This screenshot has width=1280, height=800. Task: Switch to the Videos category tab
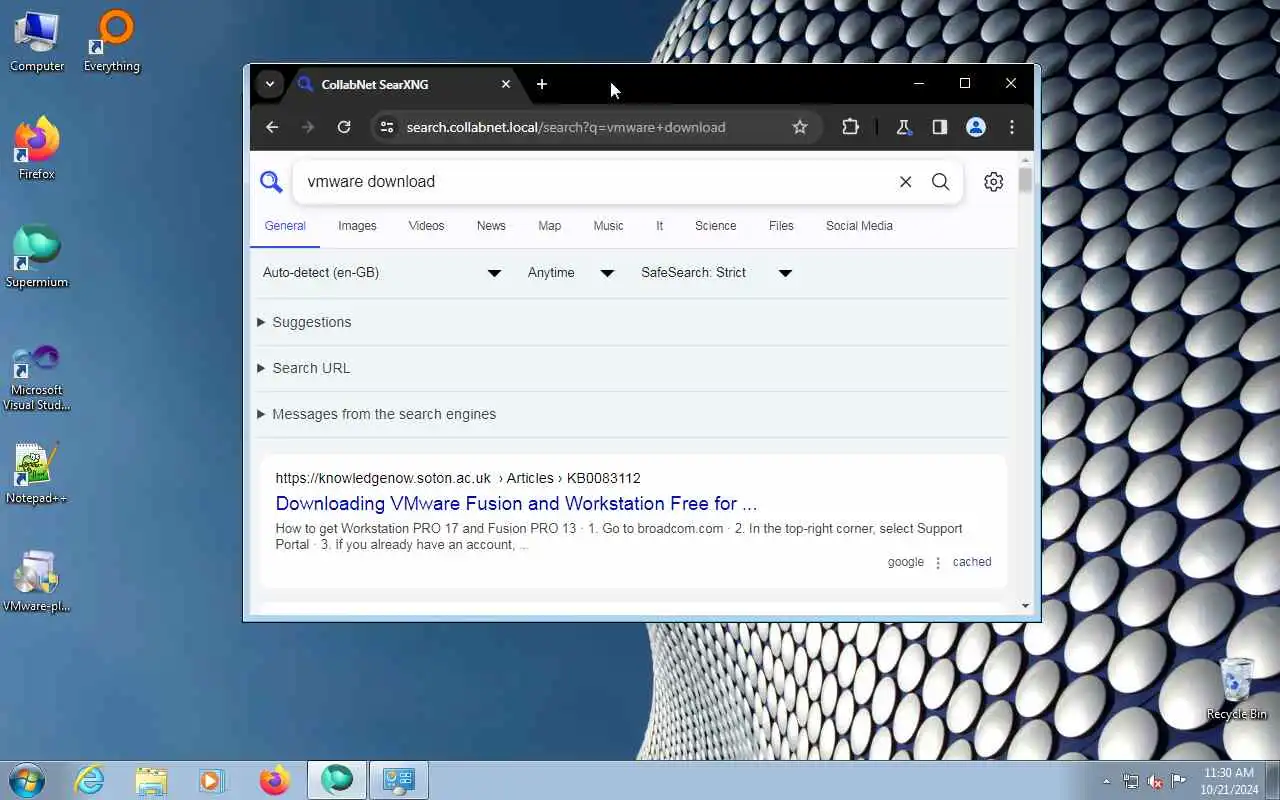tap(426, 226)
